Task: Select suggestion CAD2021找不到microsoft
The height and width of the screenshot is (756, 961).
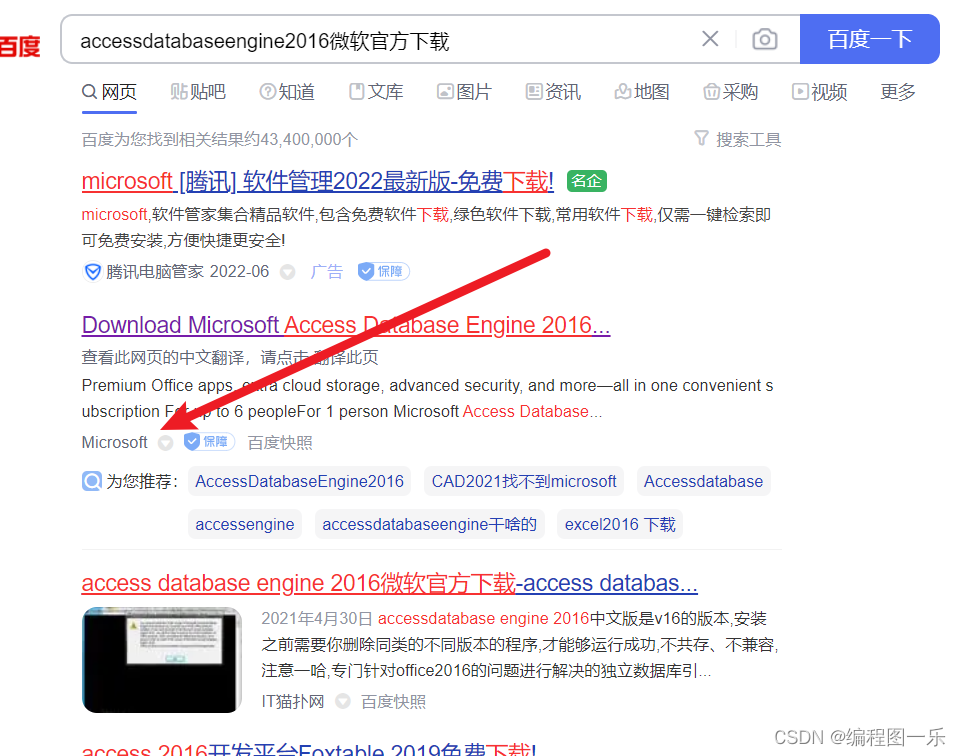Action: click(x=524, y=482)
